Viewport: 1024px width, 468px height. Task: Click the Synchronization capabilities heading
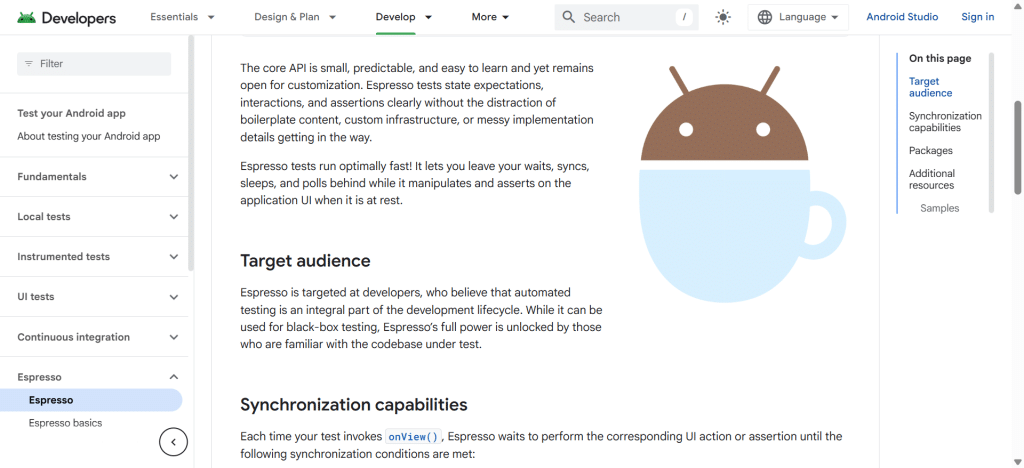coord(354,405)
